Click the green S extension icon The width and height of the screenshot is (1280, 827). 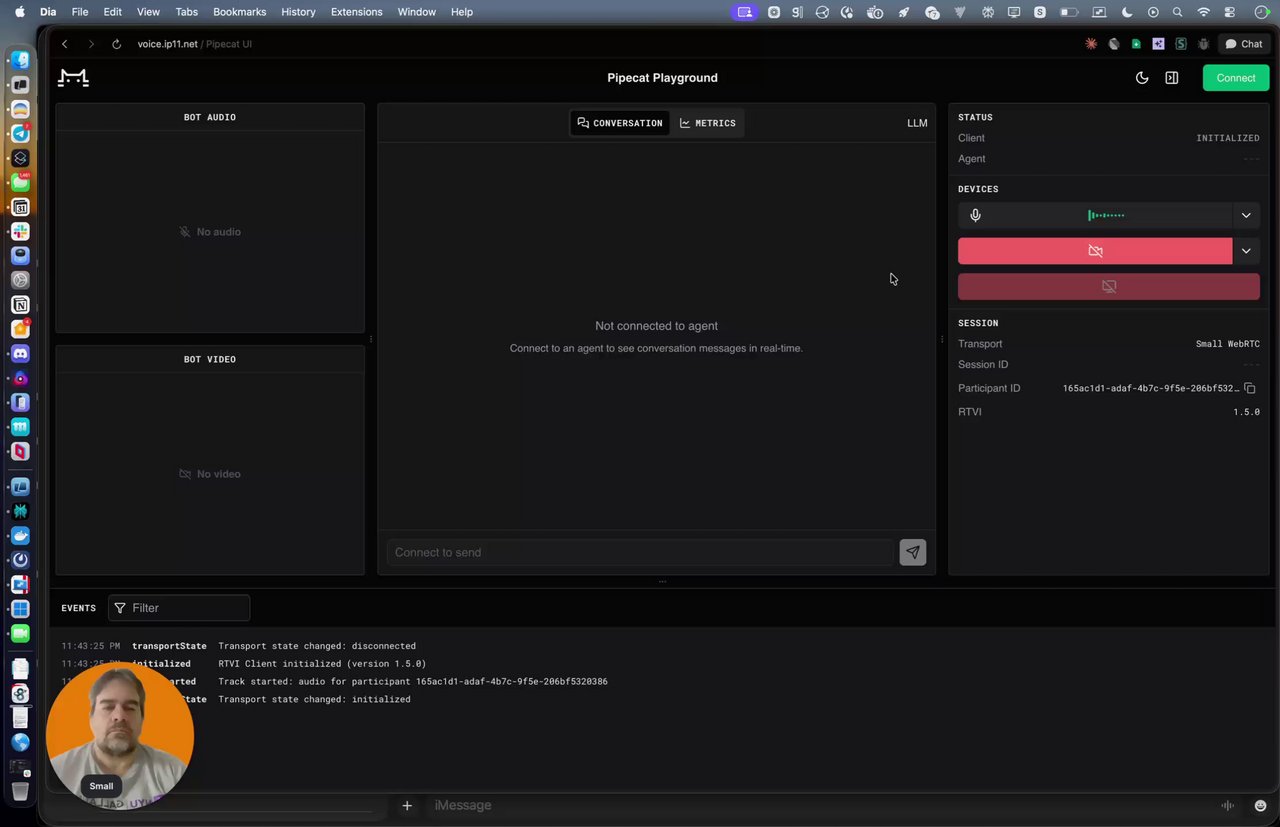tap(1181, 44)
